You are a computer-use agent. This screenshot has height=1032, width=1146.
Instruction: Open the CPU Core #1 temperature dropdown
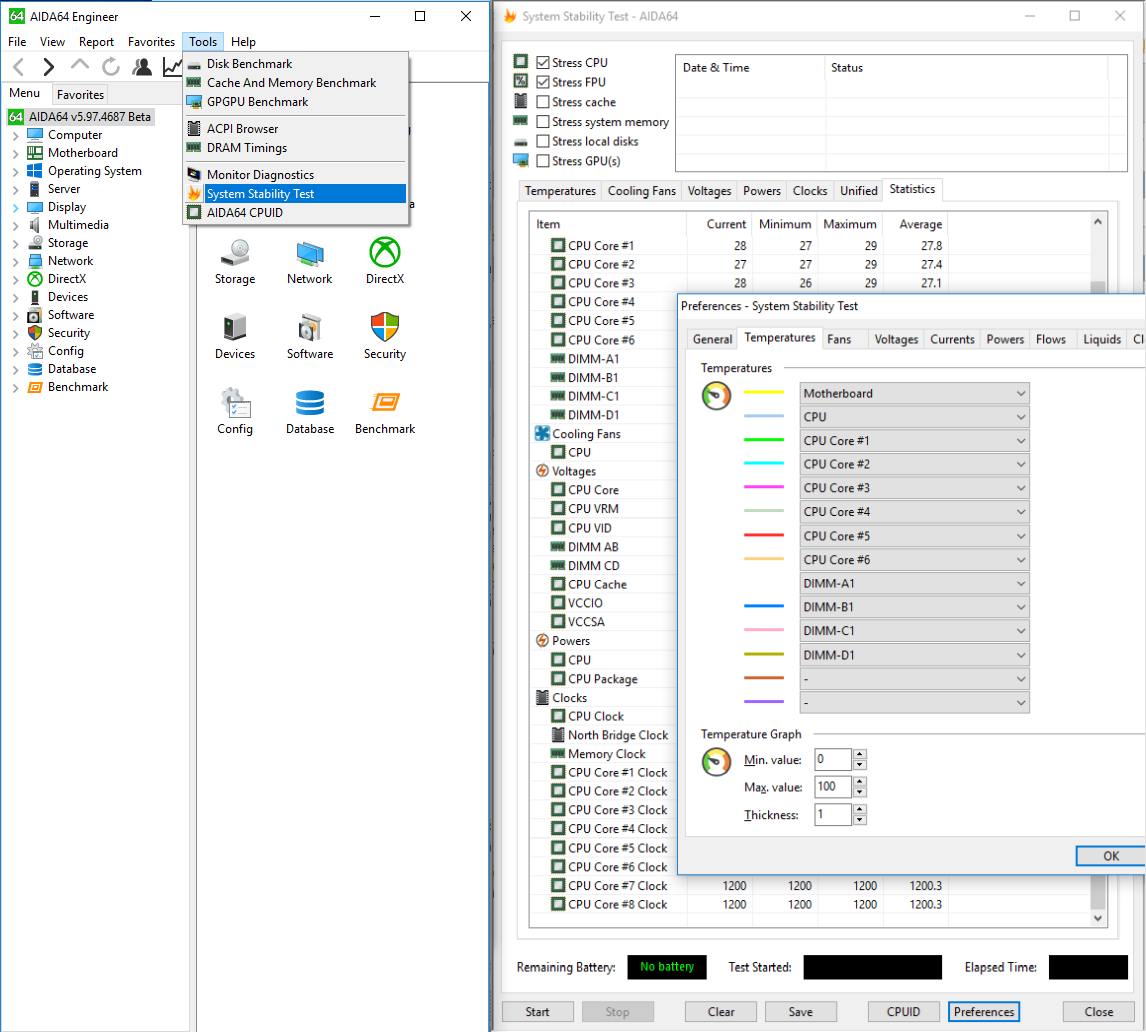point(914,441)
